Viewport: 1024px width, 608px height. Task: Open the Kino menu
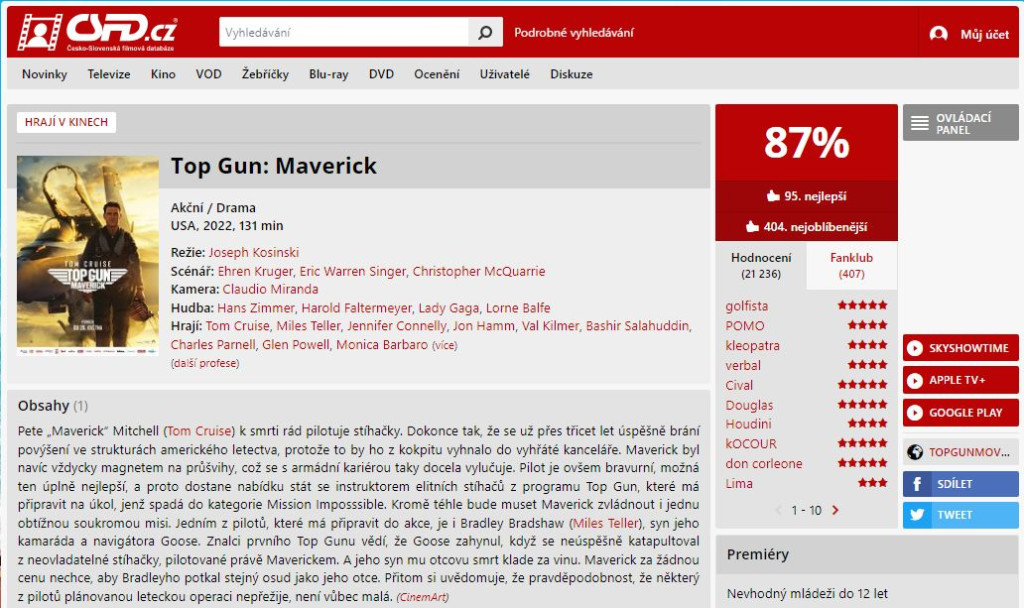(x=163, y=74)
